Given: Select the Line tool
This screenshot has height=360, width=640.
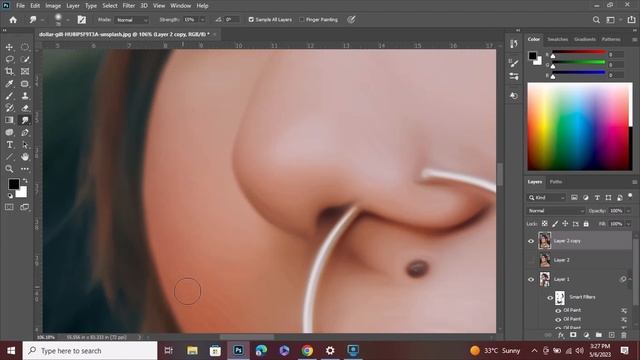Looking at the screenshot, I should [9, 157].
